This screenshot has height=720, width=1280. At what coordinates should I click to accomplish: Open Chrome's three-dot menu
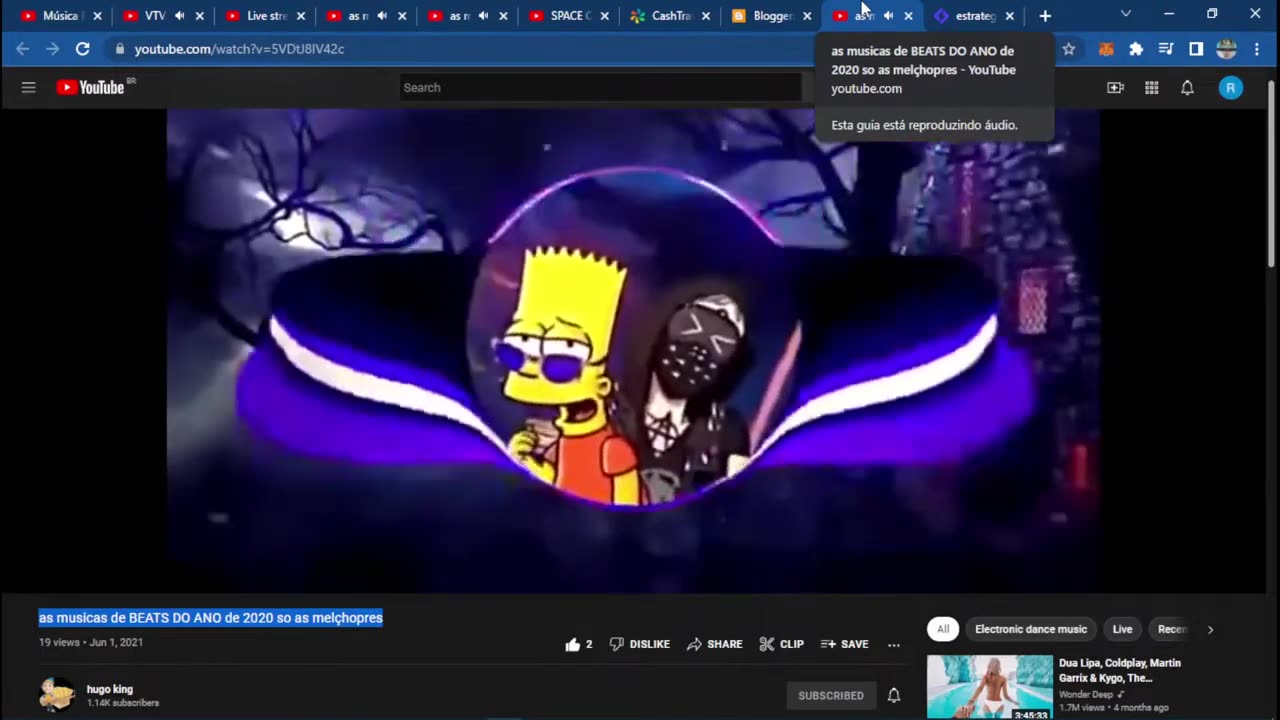coord(1257,48)
